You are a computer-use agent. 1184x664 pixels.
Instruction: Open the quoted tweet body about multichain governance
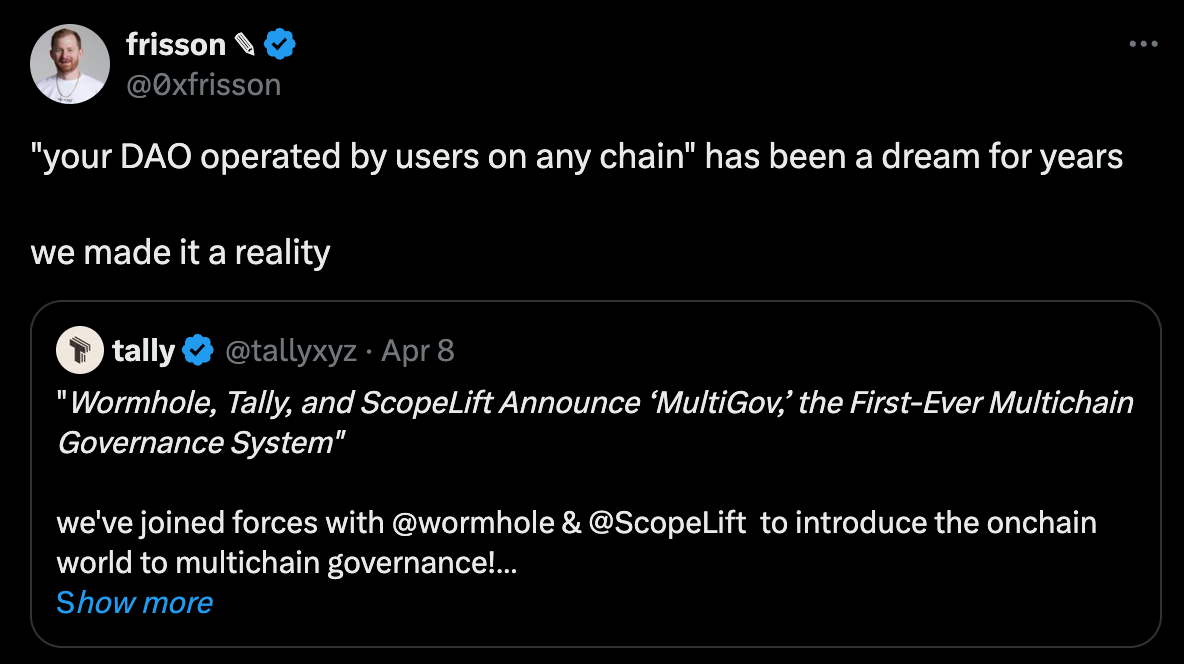[x=576, y=542]
